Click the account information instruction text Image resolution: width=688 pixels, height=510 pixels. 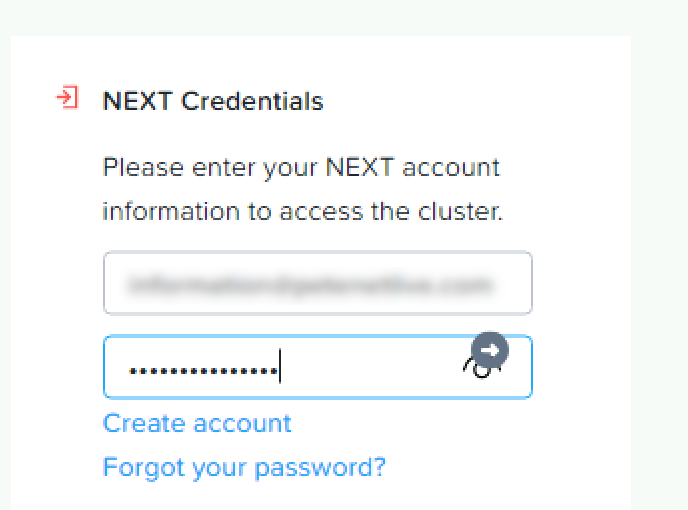point(301,167)
